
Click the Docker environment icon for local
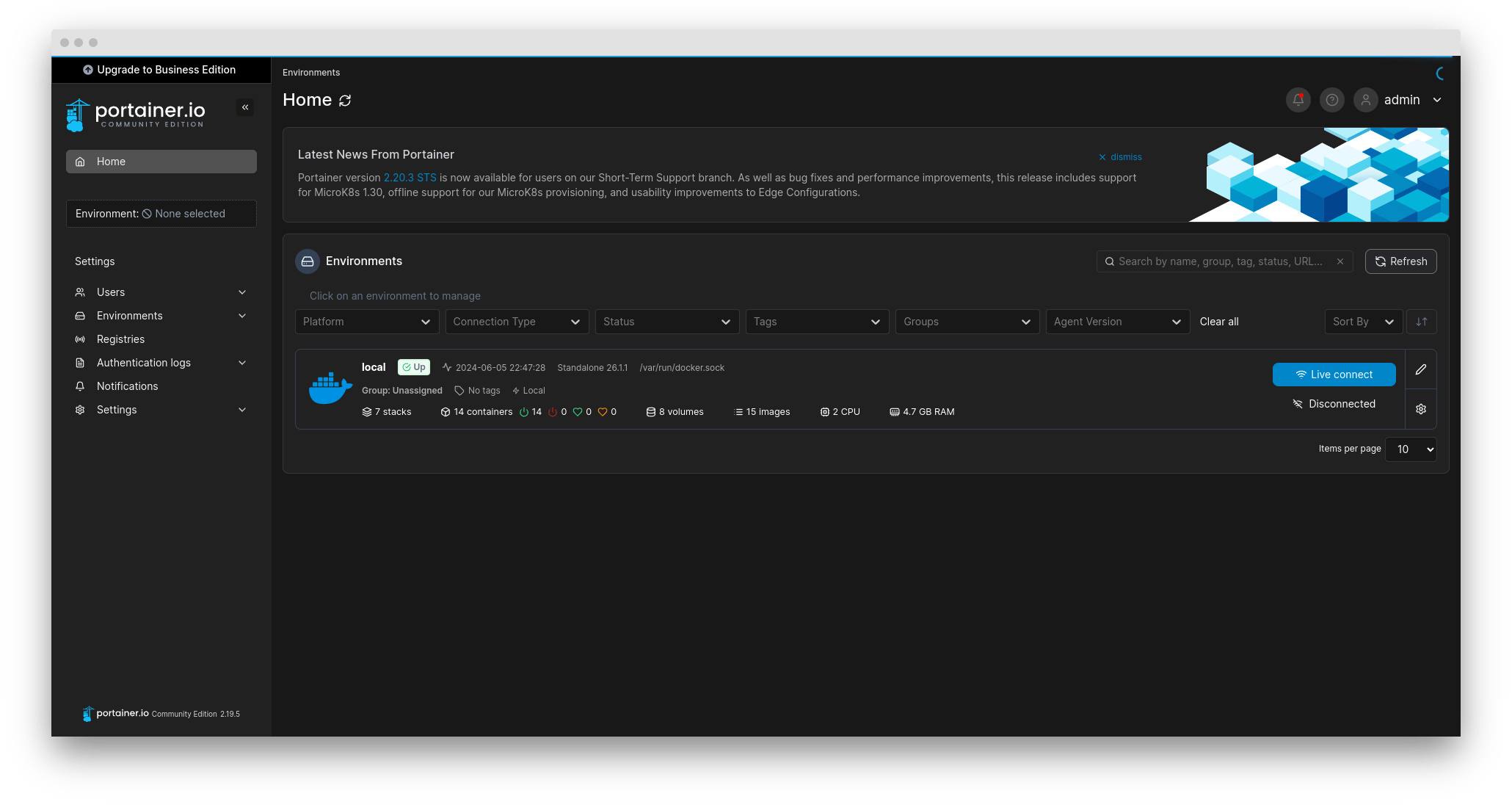click(x=329, y=388)
